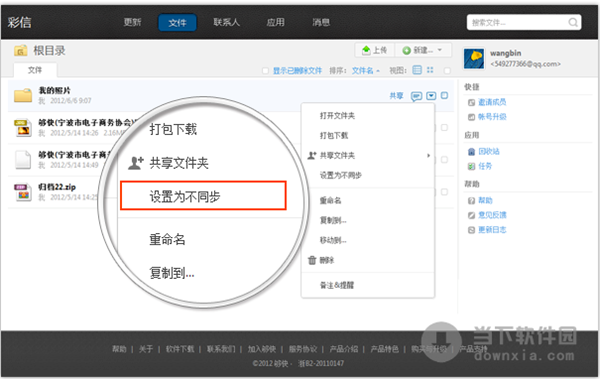Image resolution: width=600 pixels, height=379 pixels.
Task: Tick checkbox on 归档22.zip row
Action: pos(444,192)
